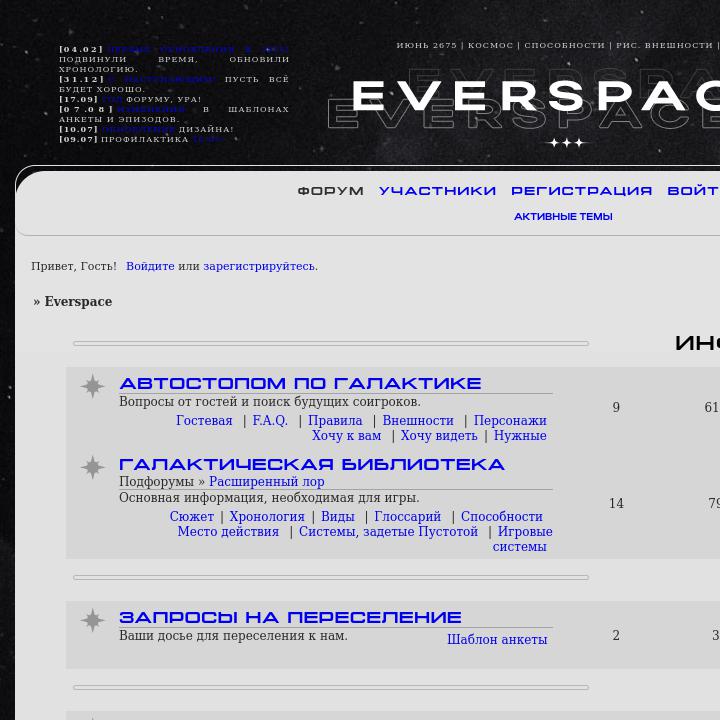Open the Нужные link
Viewport: 720px width, 720px height.
[x=520, y=435]
